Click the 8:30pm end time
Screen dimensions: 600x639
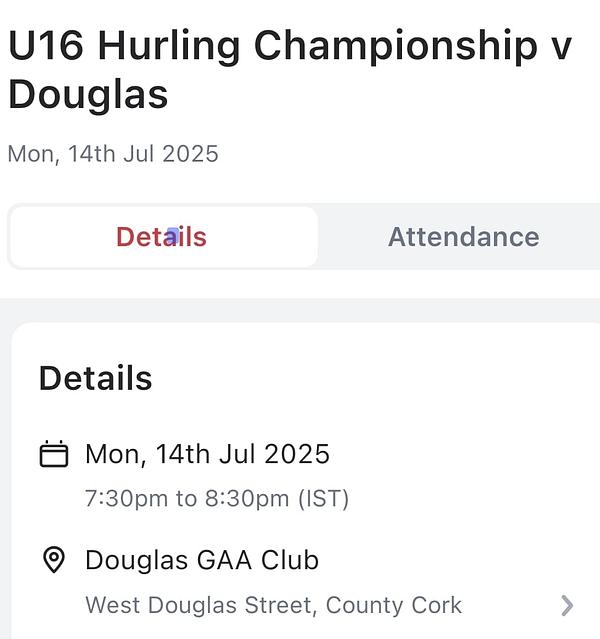(x=247, y=498)
